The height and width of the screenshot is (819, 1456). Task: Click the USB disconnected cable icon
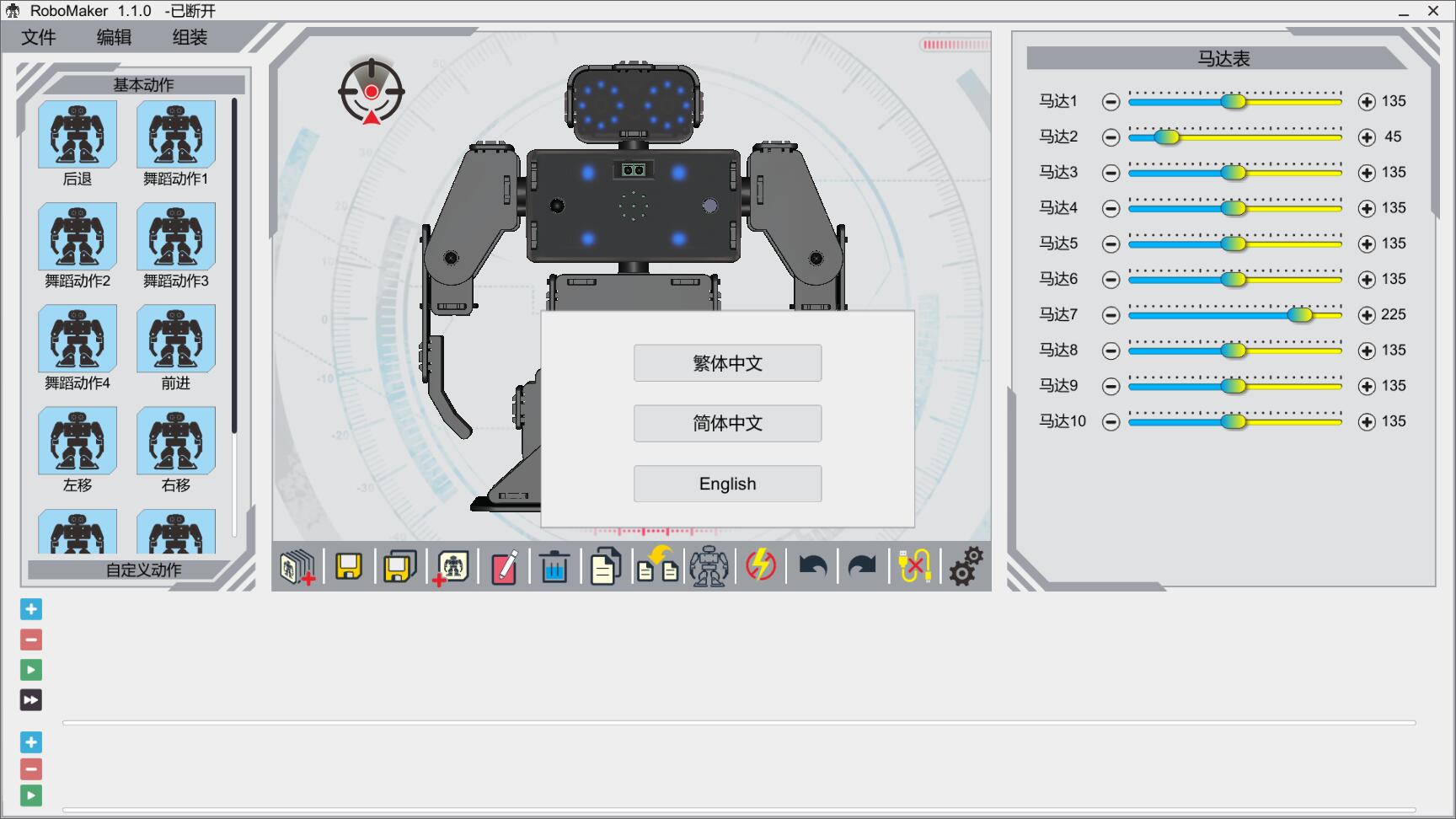(x=914, y=566)
